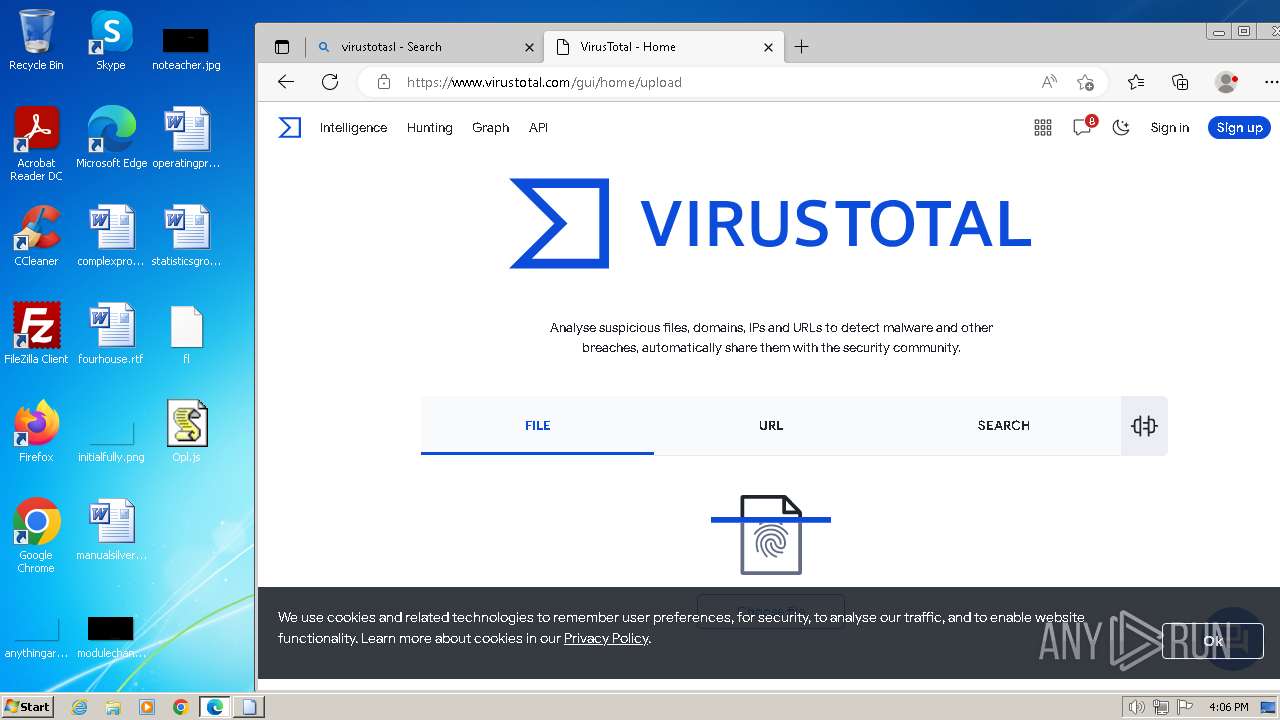
Task: Open Edge Collections button
Action: 1180,82
